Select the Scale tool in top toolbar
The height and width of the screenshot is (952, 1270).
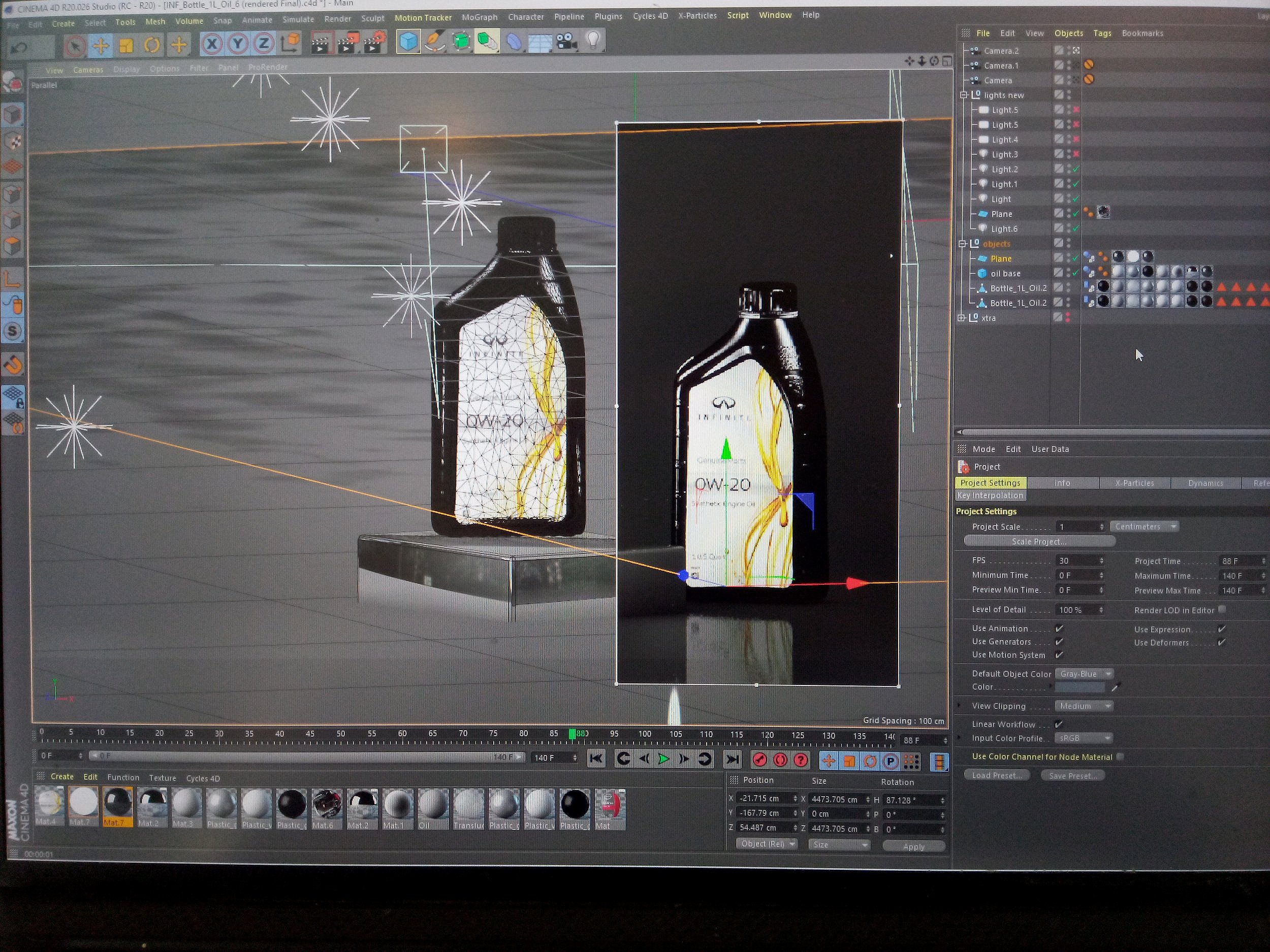click(126, 46)
